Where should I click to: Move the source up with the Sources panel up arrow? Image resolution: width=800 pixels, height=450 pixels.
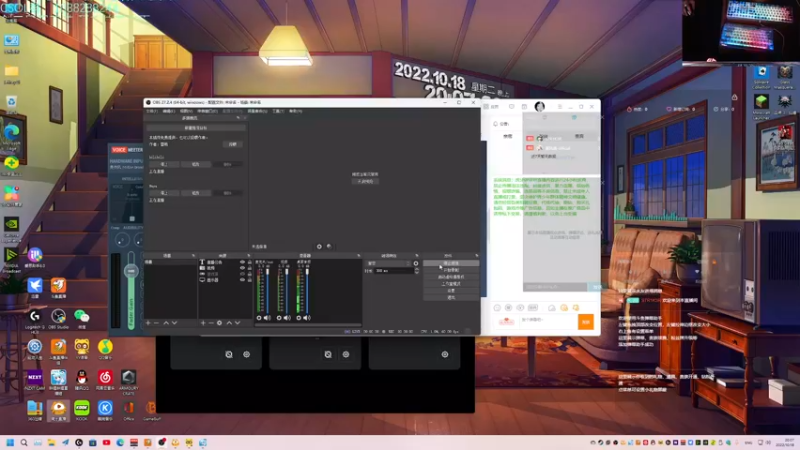(229, 323)
